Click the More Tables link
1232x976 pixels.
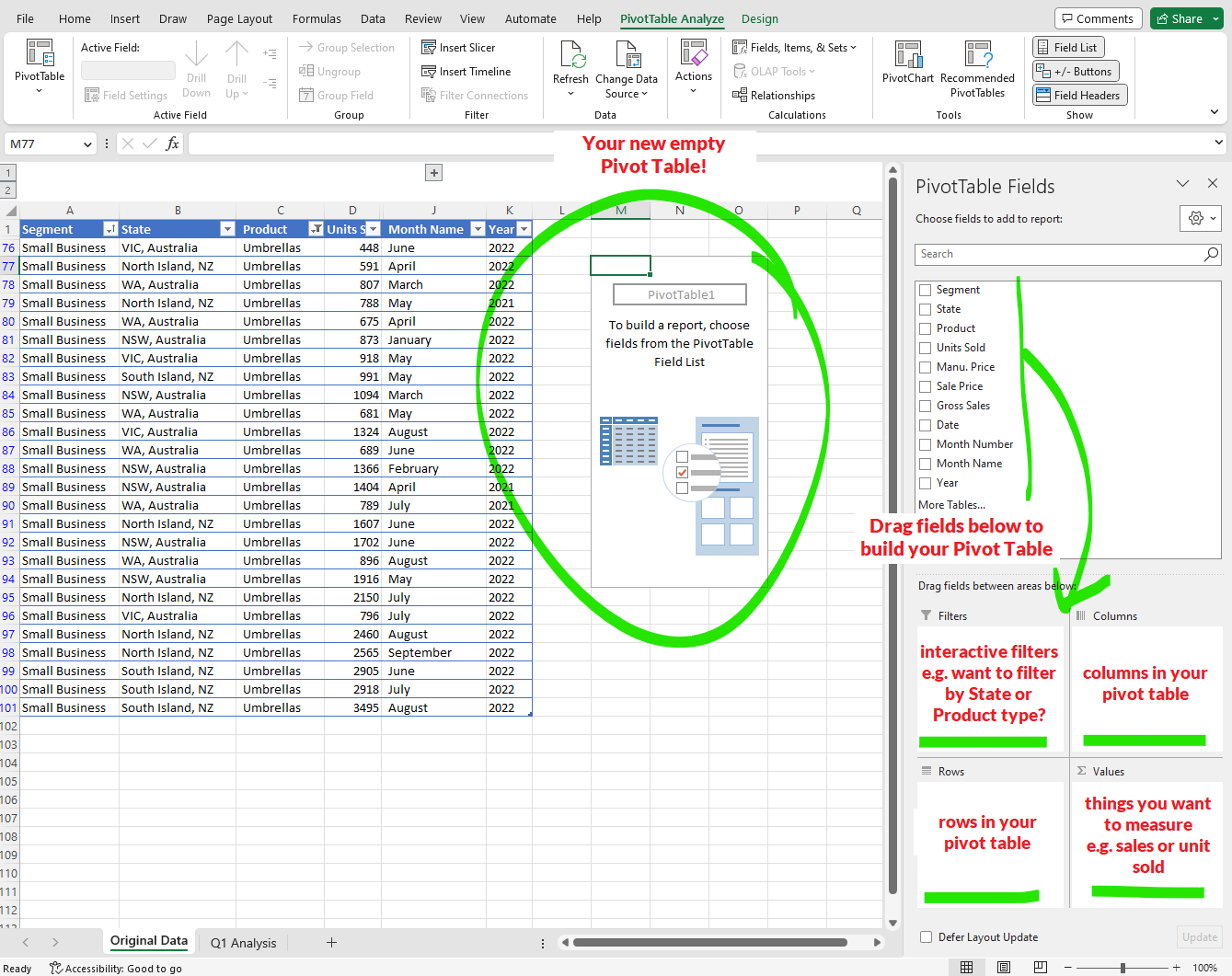tap(951, 505)
